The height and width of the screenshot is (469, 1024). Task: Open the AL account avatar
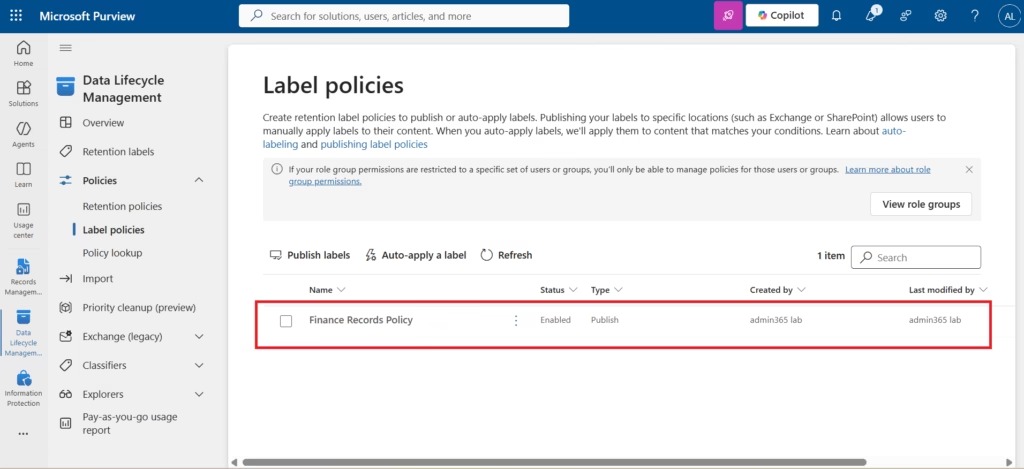point(1008,16)
